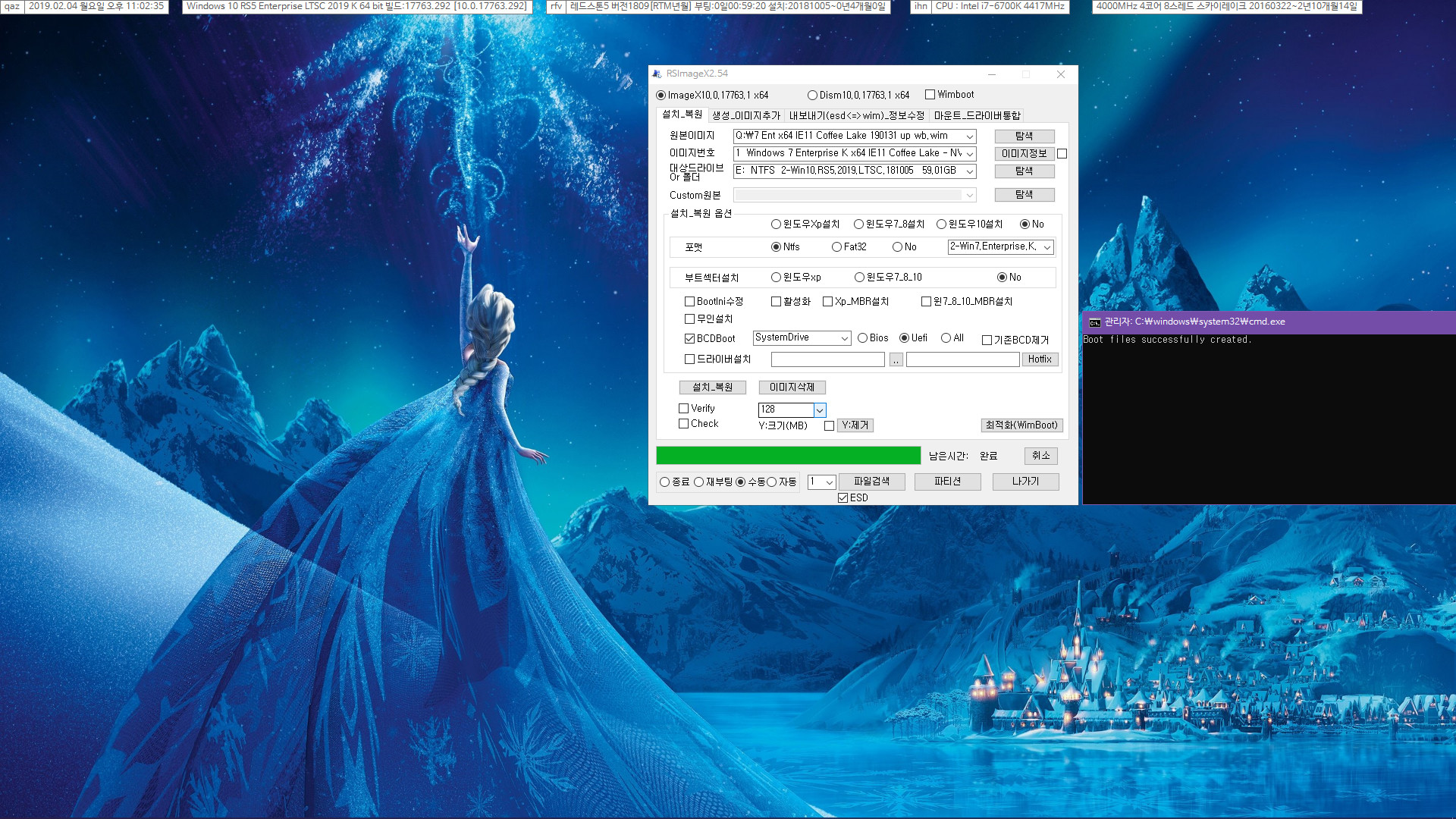Switch to 생성_이미지추가 tab
The image size is (1456, 819).
(746, 115)
